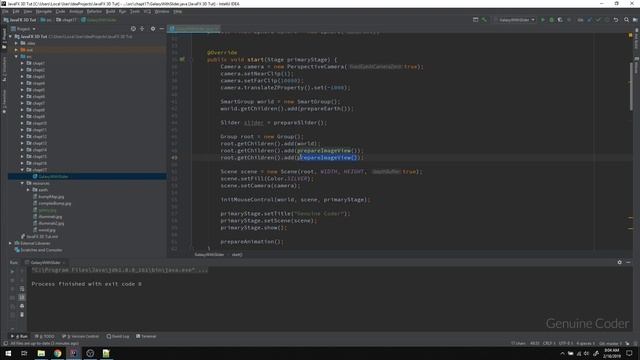This screenshot has width=640, height=360.
Task: Click Rerun icon in the Run panel
Action: pos(12,271)
